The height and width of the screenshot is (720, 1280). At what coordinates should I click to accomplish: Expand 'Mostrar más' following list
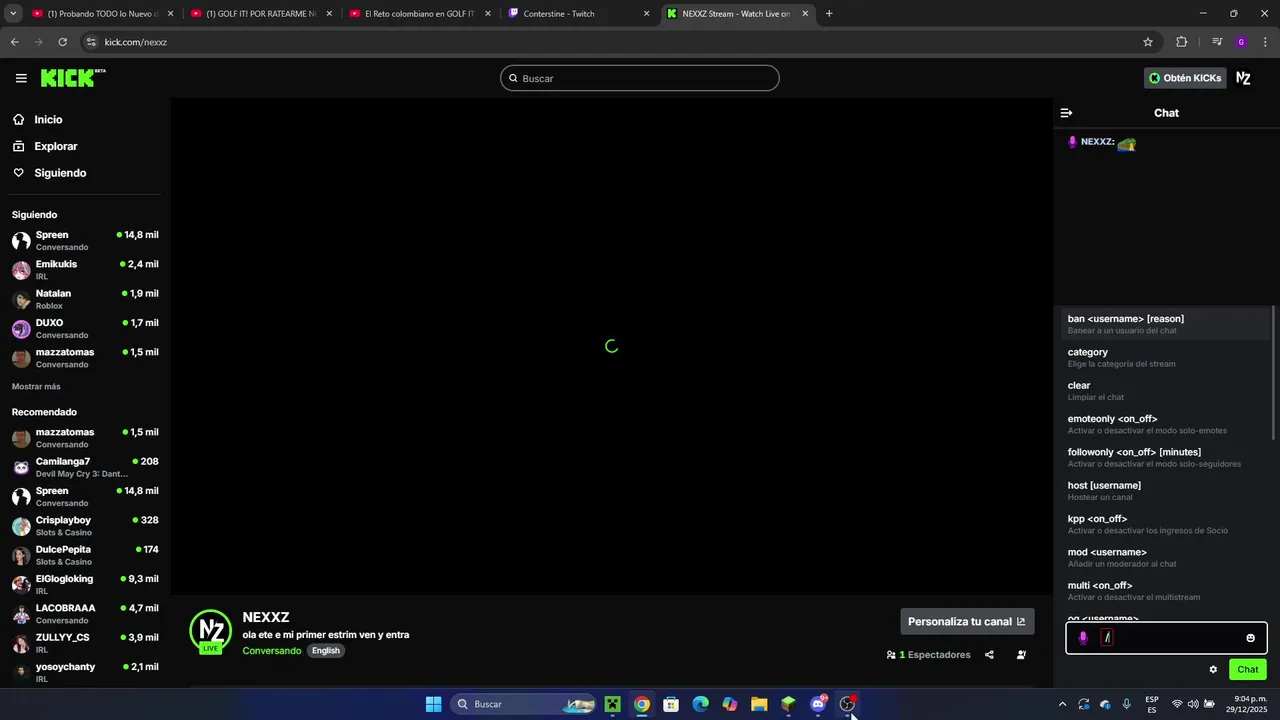(36, 386)
